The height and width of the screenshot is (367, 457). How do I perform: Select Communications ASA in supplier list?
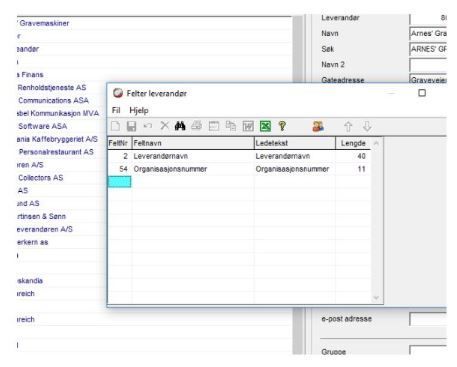[x=53, y=100]
